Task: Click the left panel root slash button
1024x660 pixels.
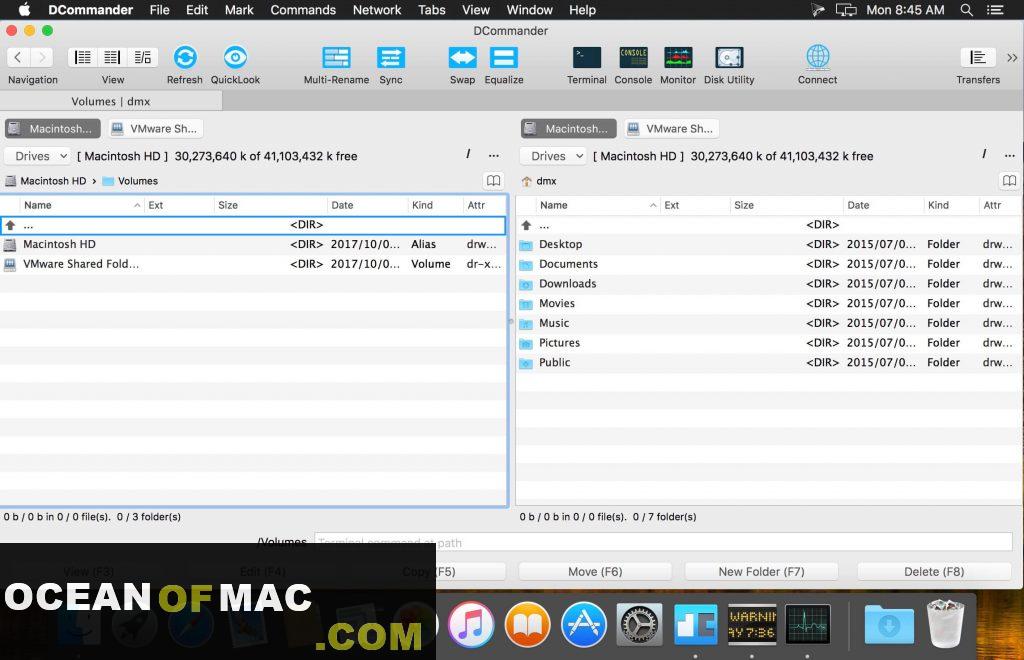Action: tap(468, 155)
